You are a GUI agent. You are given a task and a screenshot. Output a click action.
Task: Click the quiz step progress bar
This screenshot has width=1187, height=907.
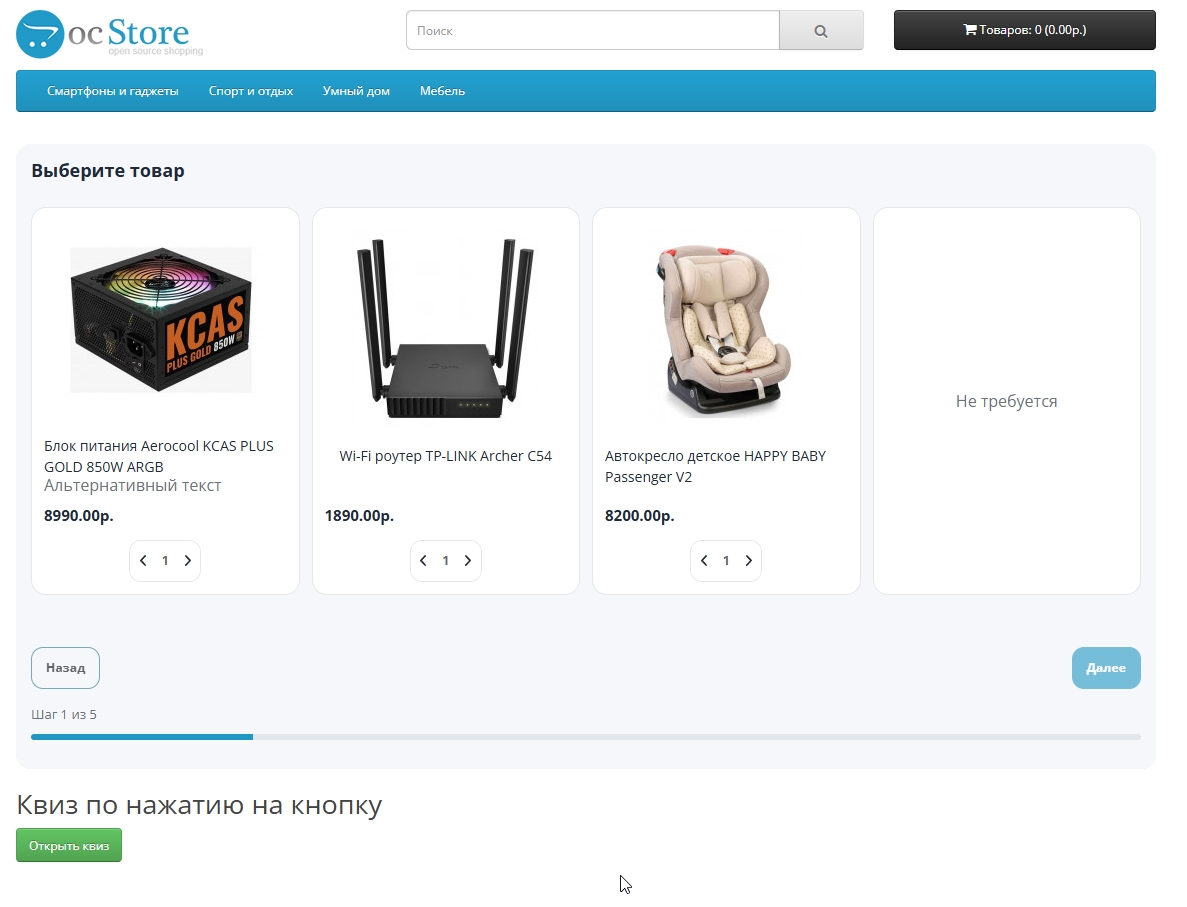(585, 737)
